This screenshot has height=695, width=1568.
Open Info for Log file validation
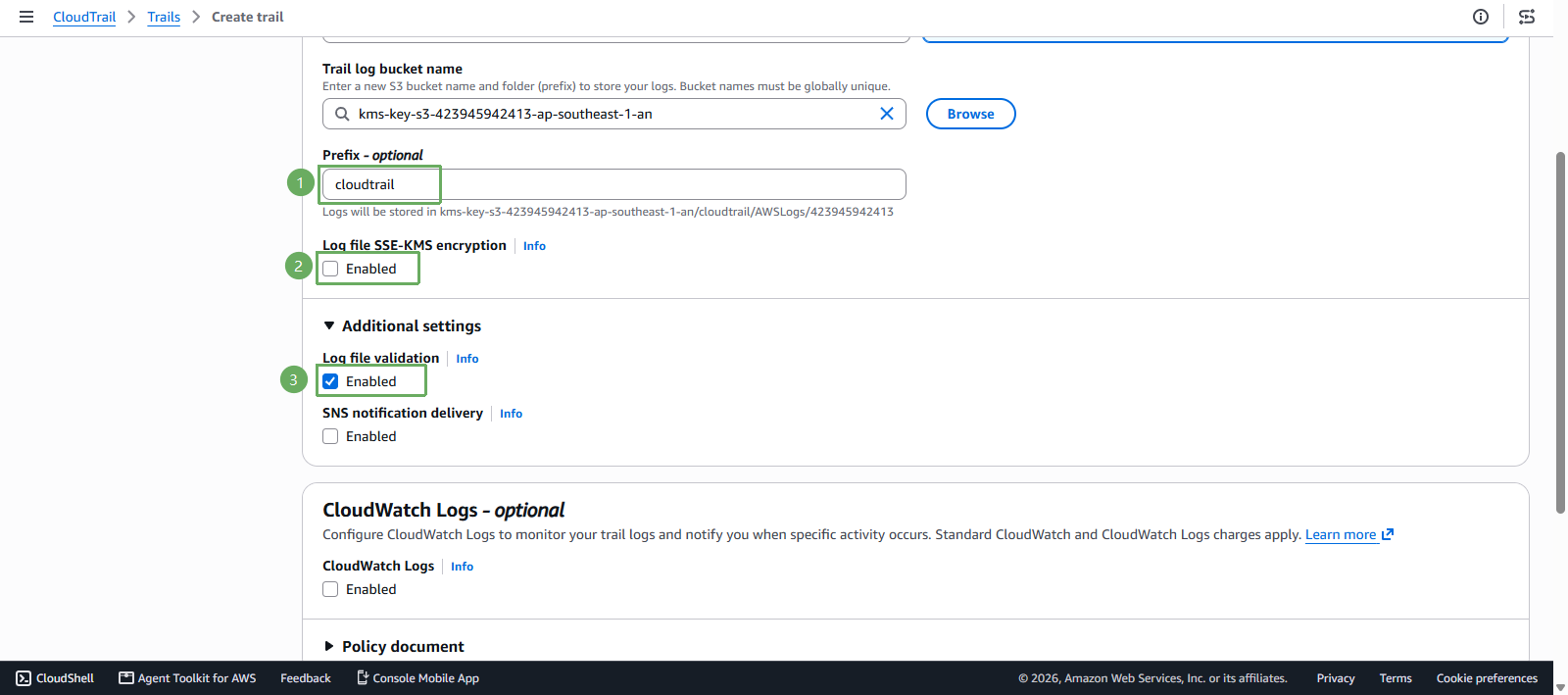click(x=467, y=359)
